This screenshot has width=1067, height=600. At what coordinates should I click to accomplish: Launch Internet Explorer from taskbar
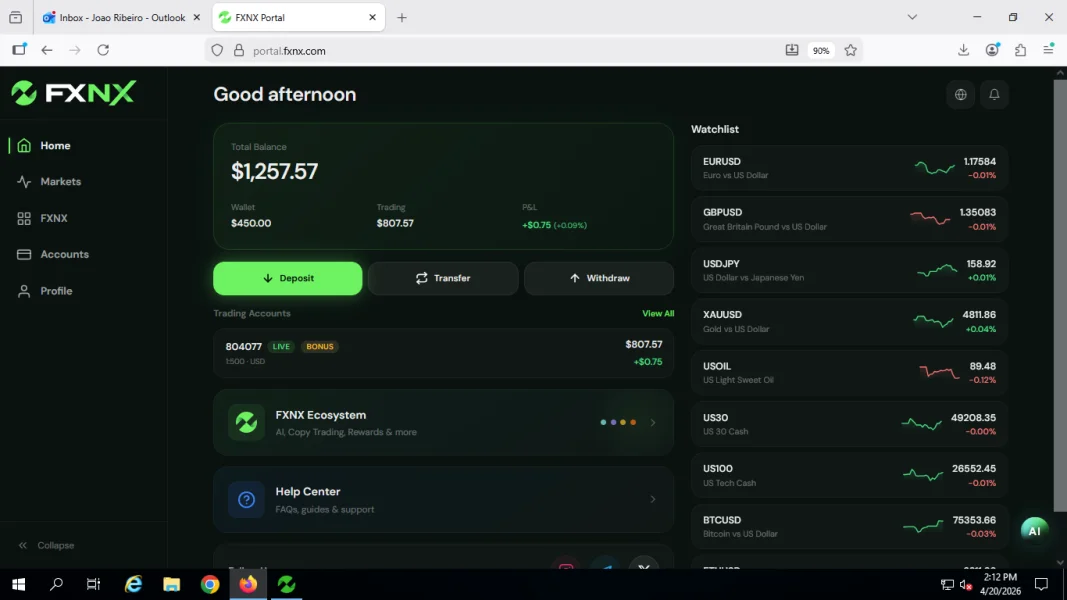coord(133,584)
